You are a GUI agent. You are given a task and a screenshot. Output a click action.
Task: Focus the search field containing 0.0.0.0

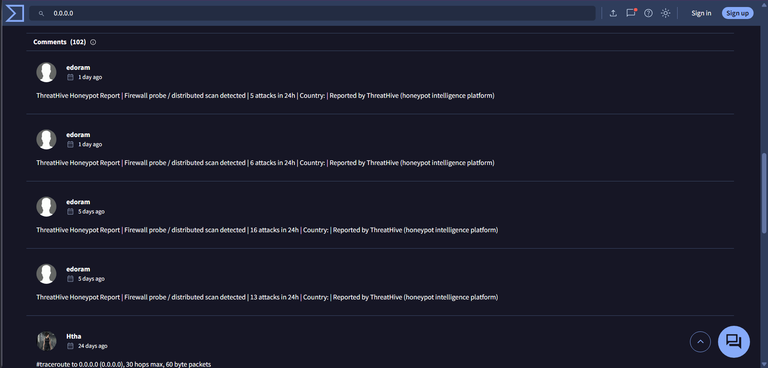click(x=312, y=13)
